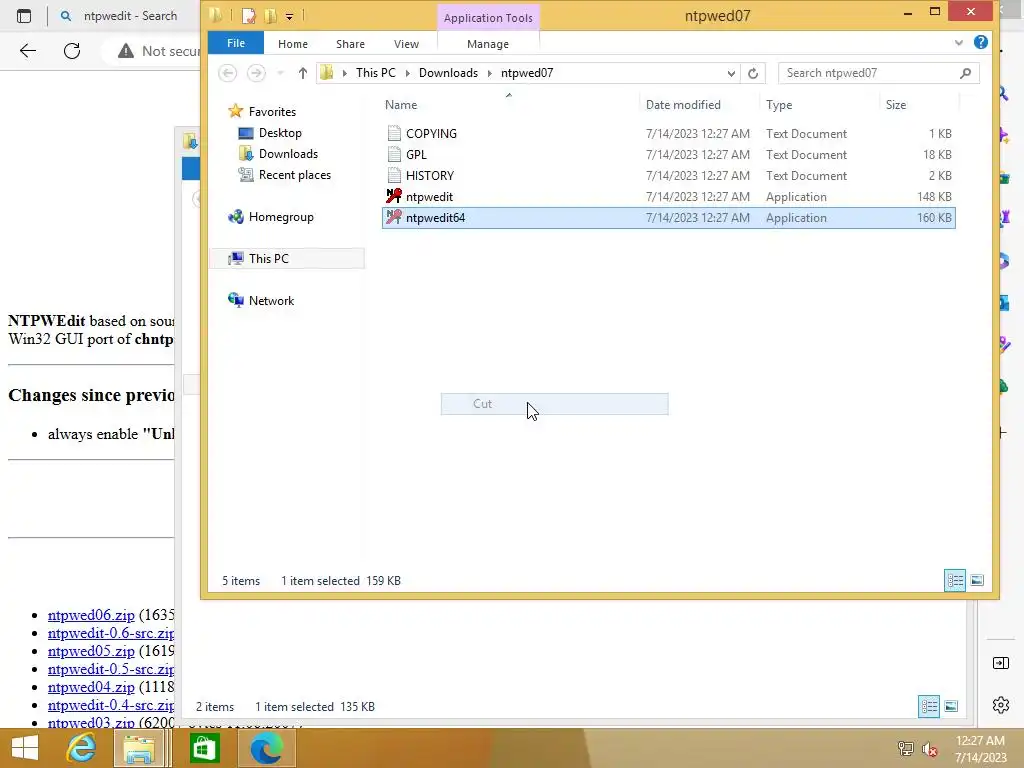The width and height of the screenshot is (1024, 768).
Task: Open Recent places in navigation pane
Action: click(x=295, y=174)
